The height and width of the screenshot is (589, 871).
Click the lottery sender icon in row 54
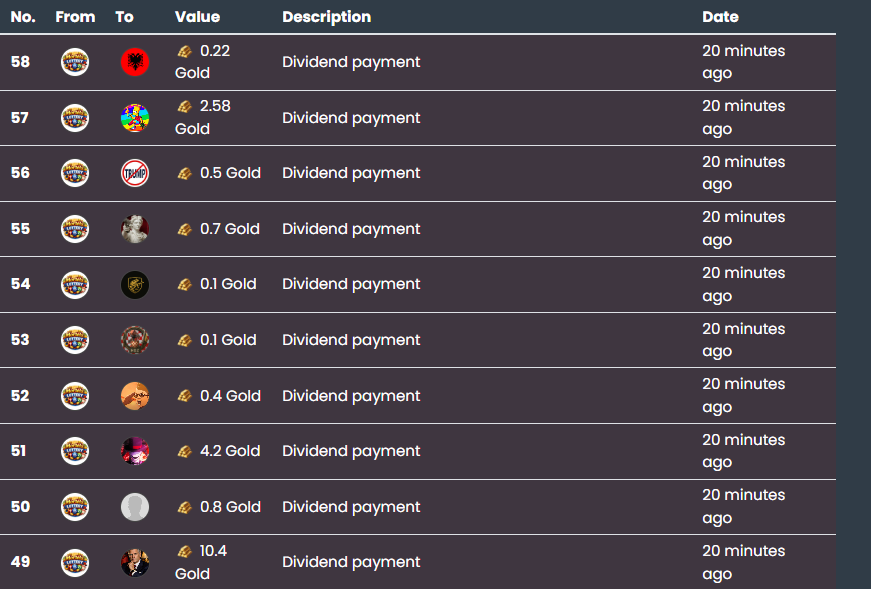pos(75,284)
